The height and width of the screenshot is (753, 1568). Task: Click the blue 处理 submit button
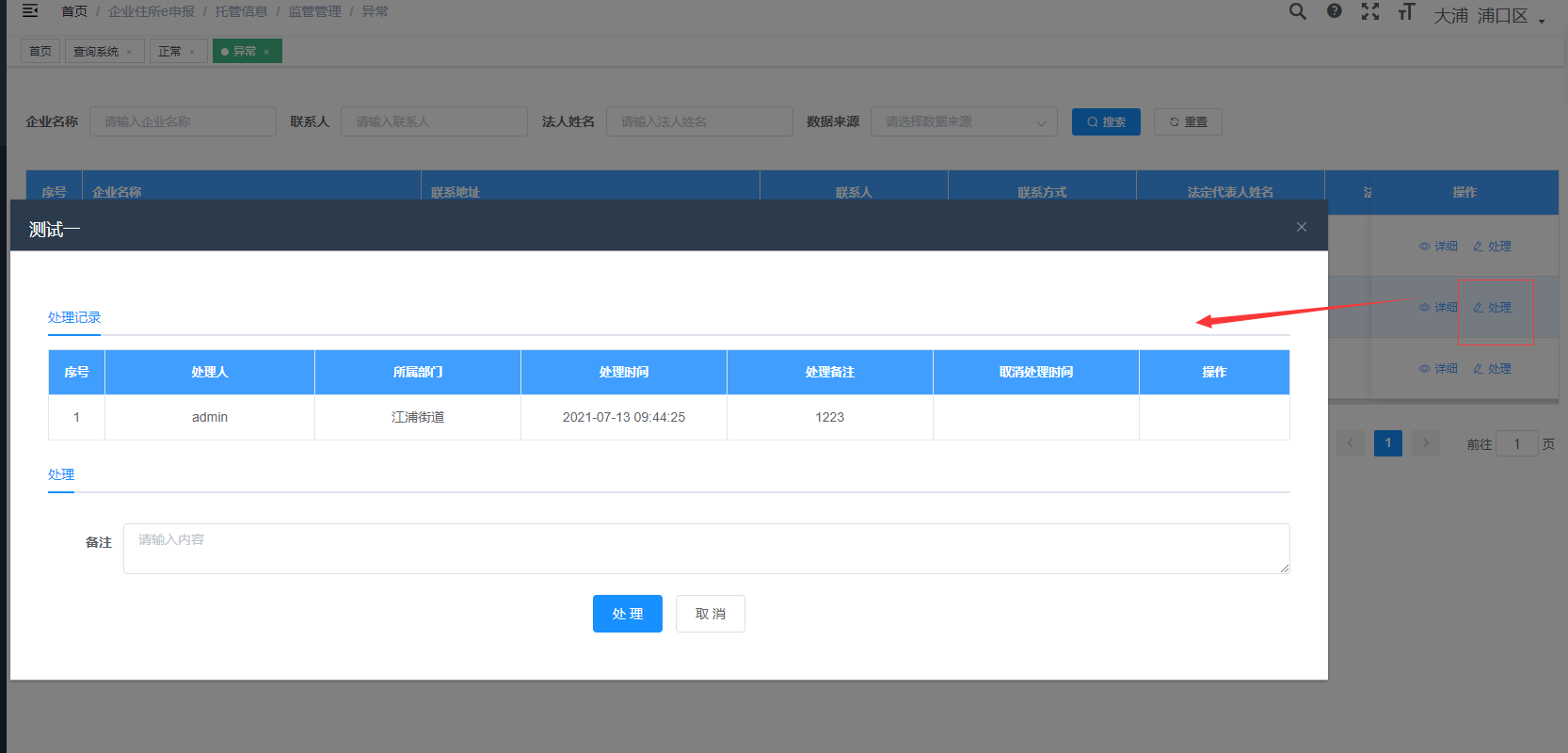click(628, 614)
